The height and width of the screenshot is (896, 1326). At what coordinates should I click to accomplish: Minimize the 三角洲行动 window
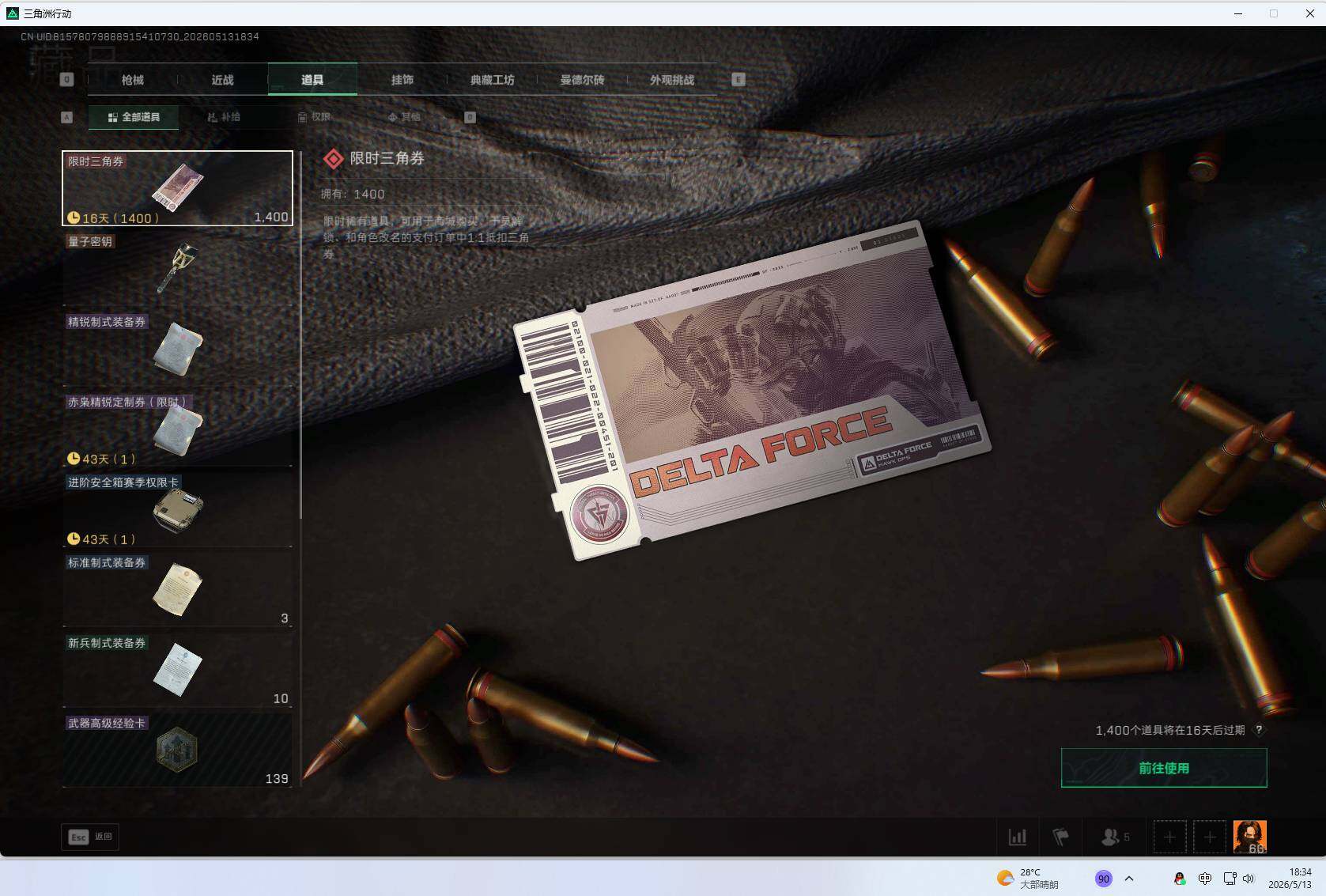(1238, 13)
